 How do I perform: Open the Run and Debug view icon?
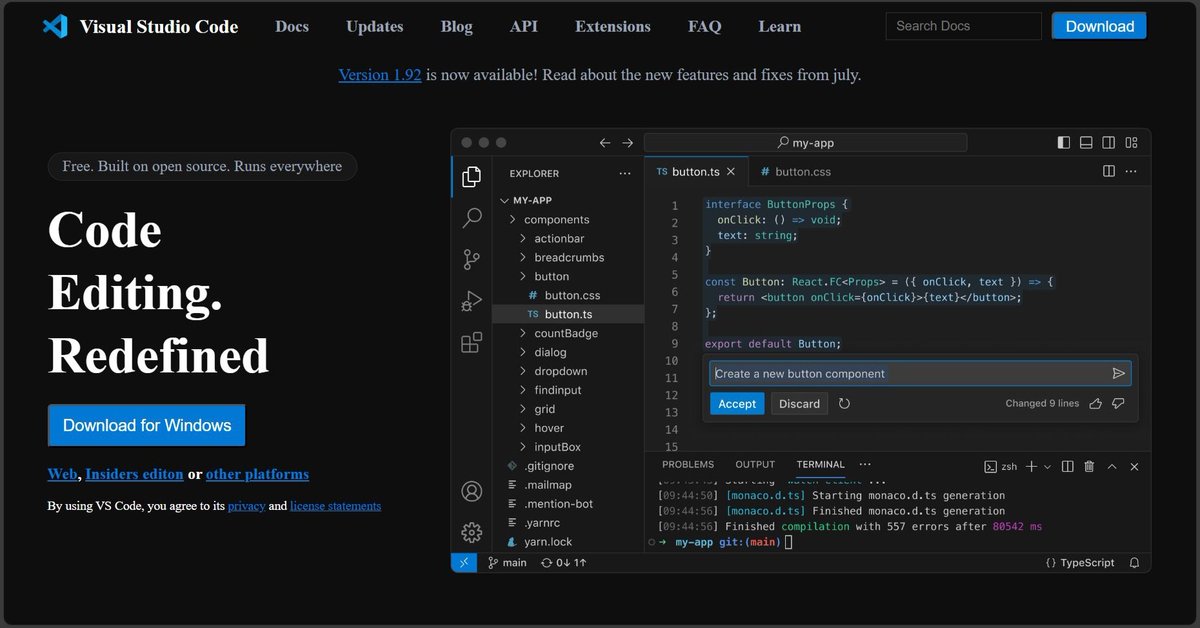tap(472, 301)
